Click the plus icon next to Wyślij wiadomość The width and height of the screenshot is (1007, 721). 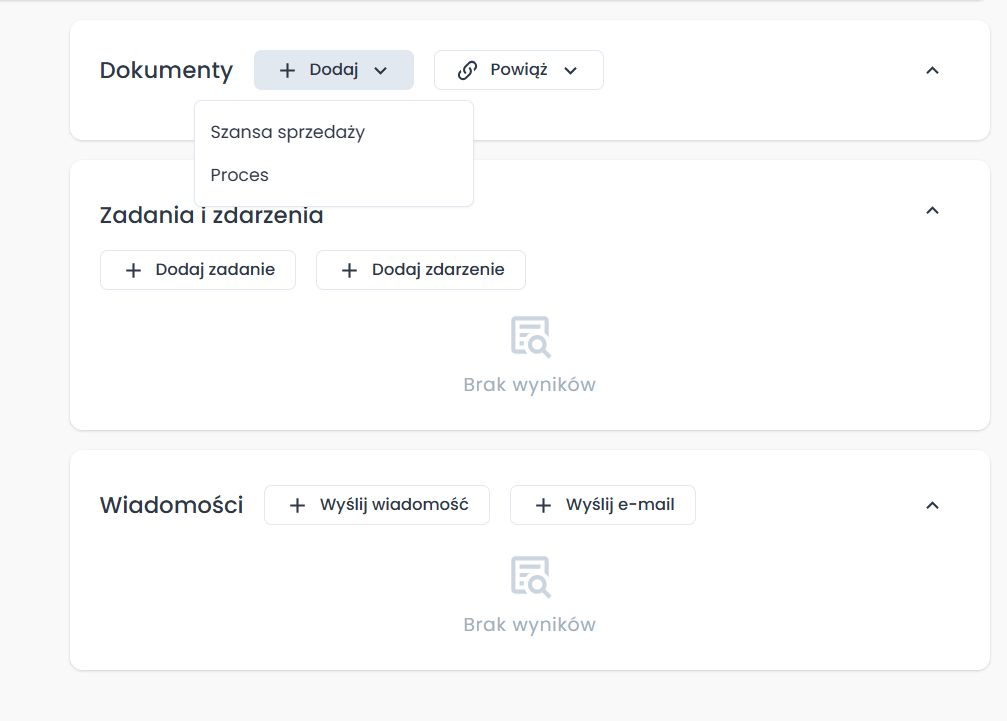pyautogui.click(x=297, y=506)
